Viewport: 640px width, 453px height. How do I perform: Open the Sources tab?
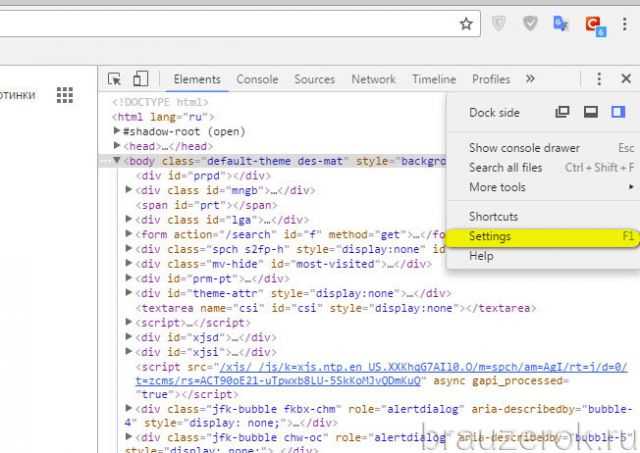click(315, 79)
